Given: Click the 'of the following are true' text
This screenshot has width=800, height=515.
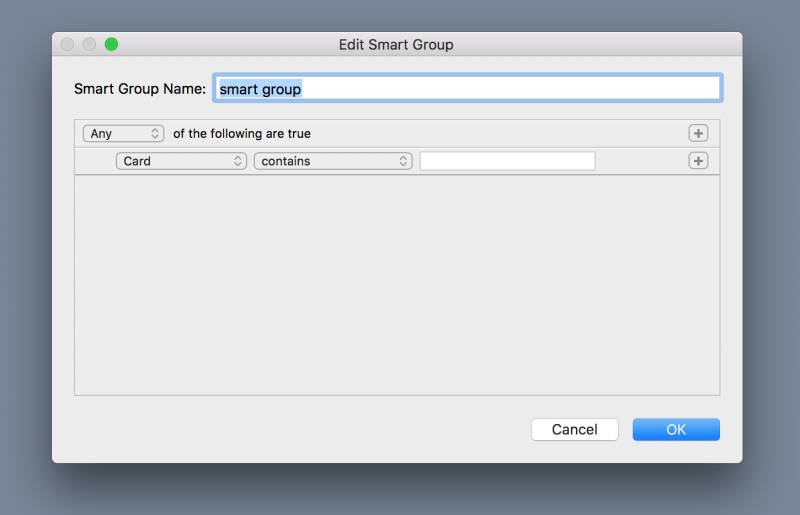Looking at the screenshot, I should (242, 134).
